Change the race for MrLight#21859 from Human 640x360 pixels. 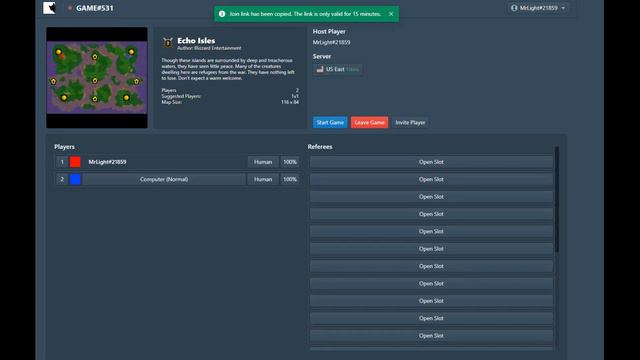coord(263,162)
